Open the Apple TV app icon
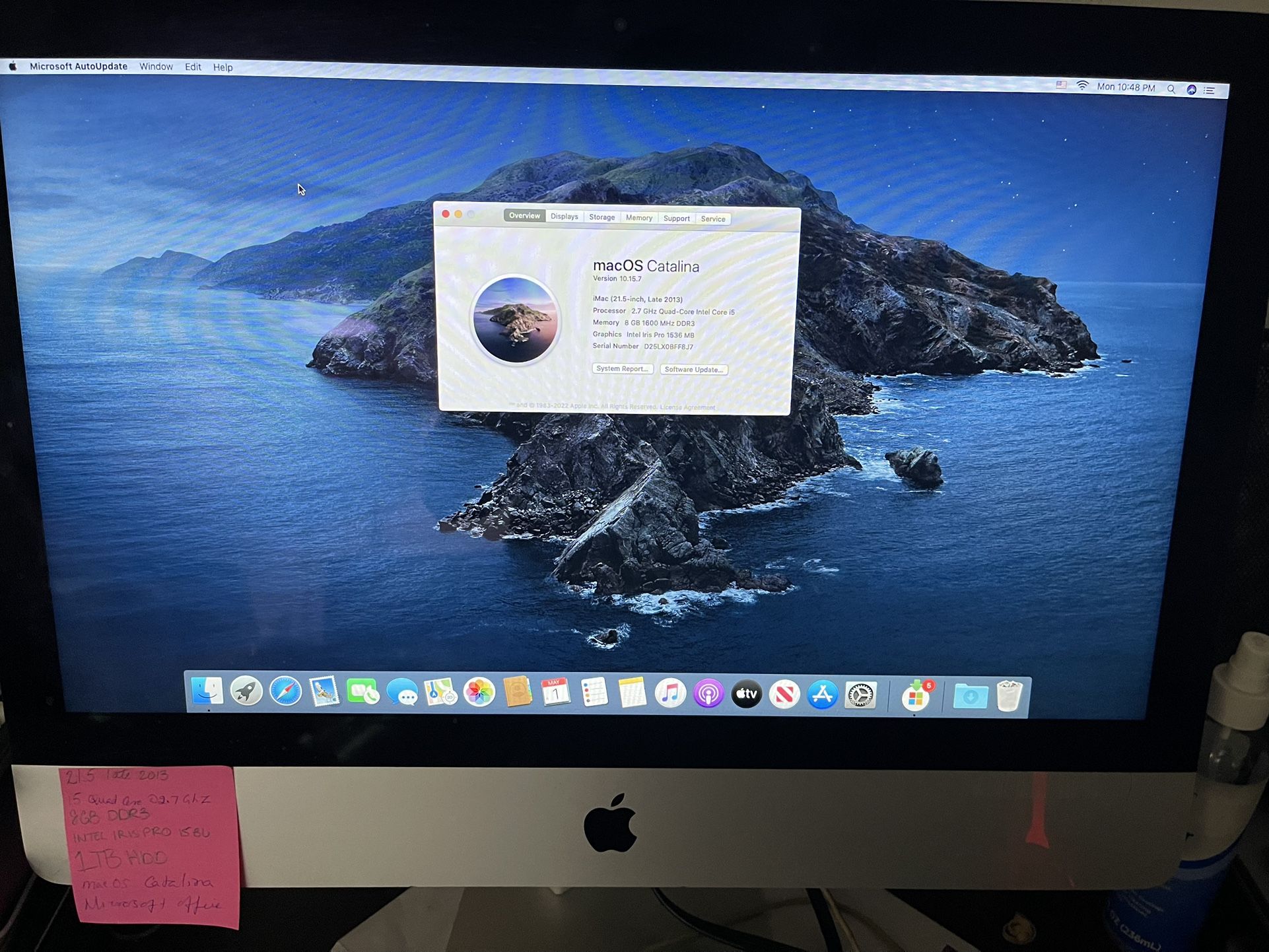Image resolution: width=1269 pixels, height=952 pixels. [x=747, y=695]
